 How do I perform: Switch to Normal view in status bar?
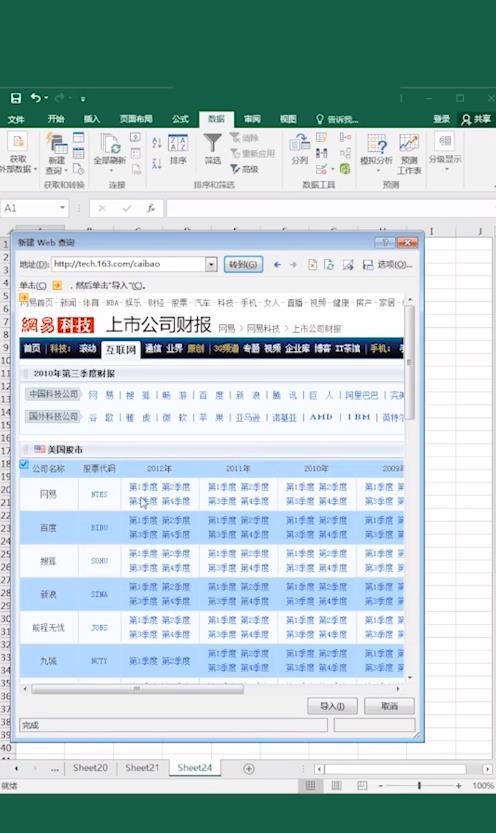[310, 785]
